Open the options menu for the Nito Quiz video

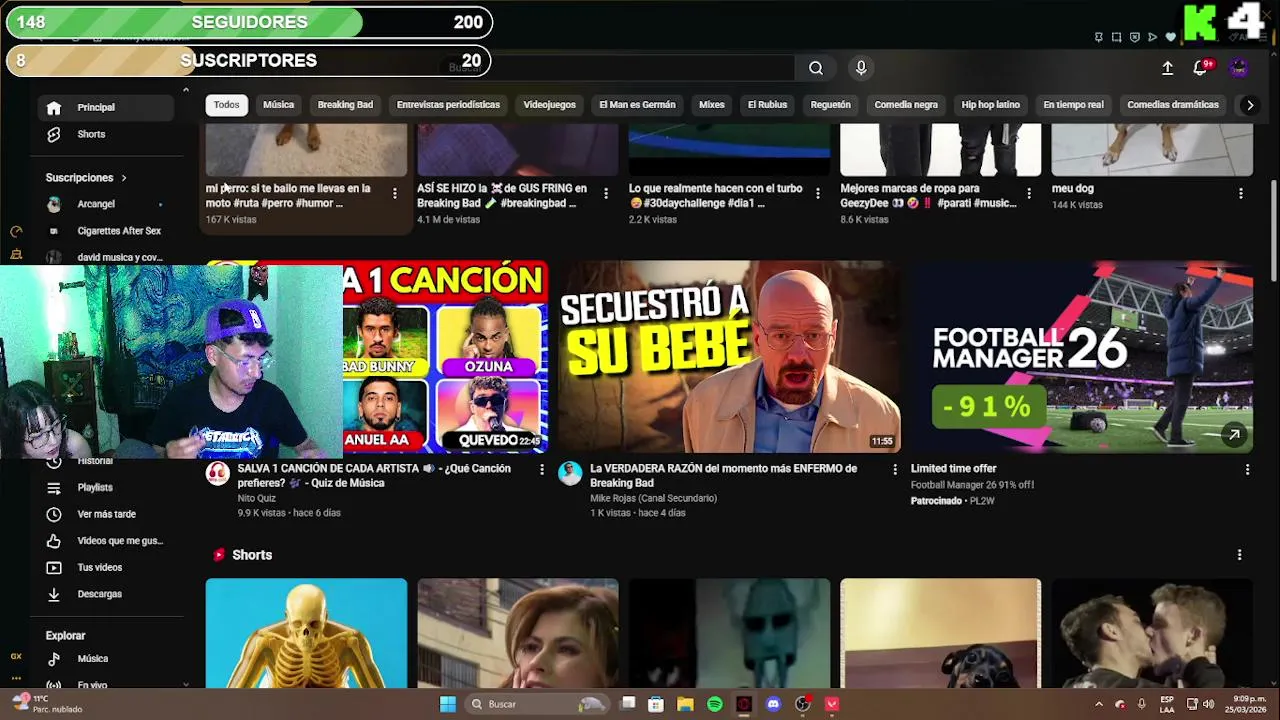click(x=542, y=469)
